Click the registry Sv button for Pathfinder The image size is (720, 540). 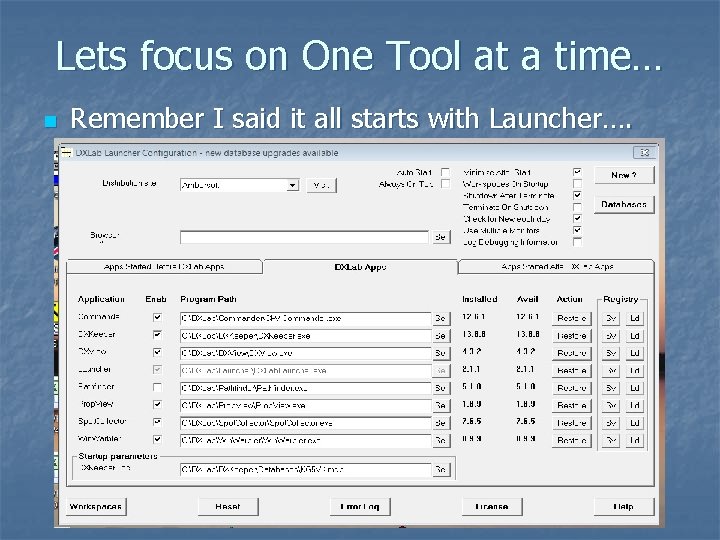click(611, 388)
